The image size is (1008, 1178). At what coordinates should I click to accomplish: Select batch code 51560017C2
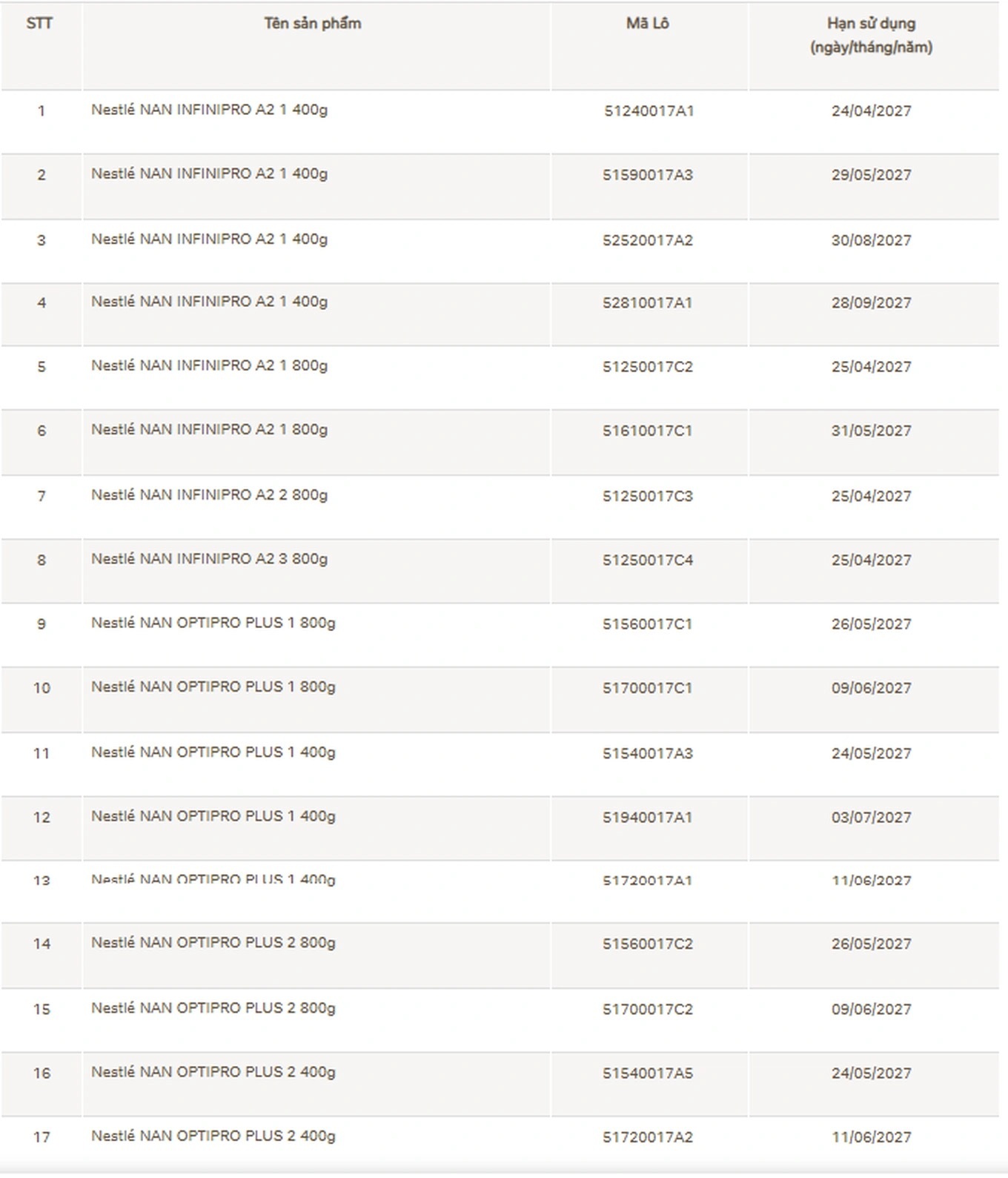pyautogui.click(x=648, y=944)
